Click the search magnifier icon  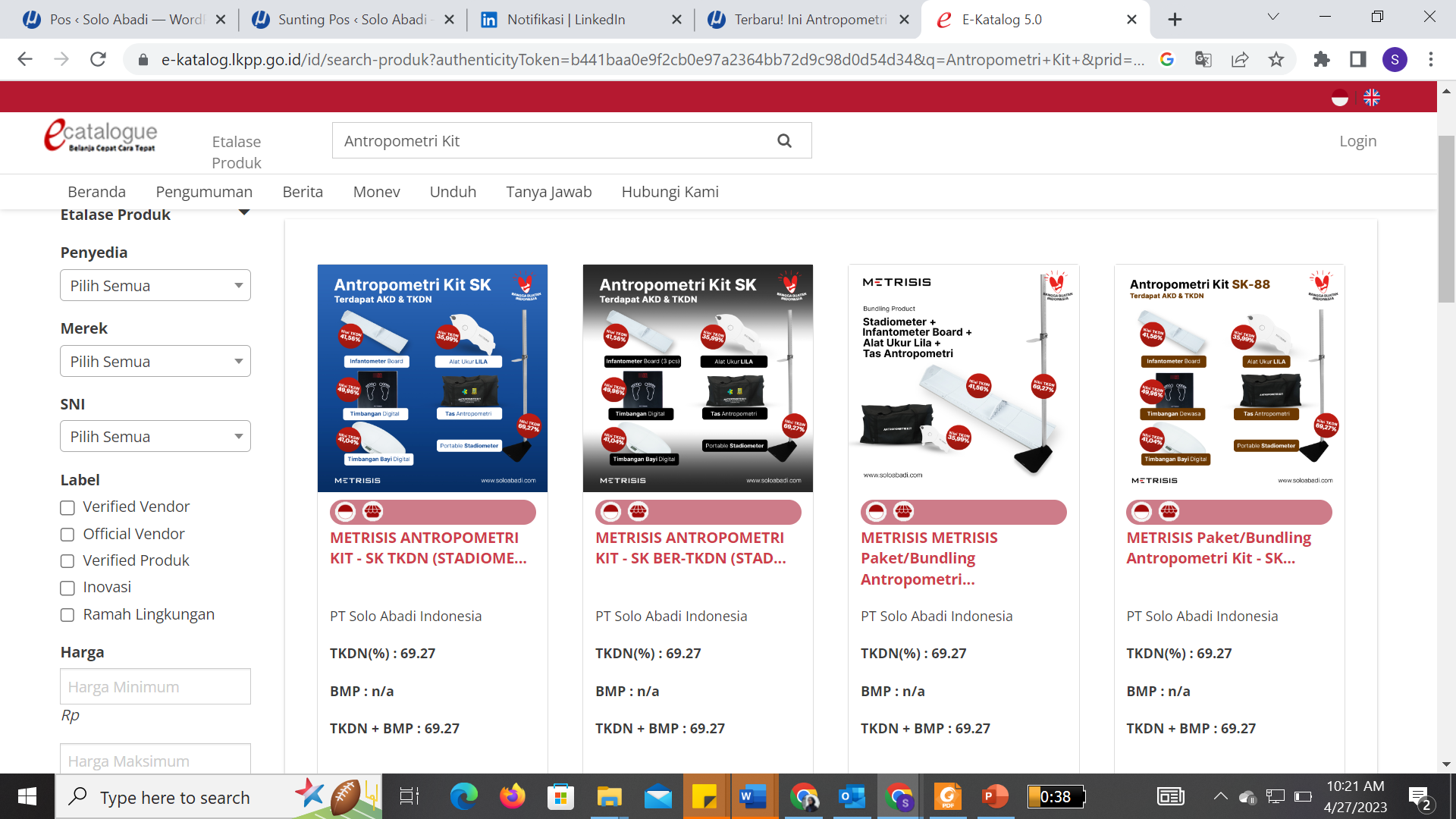point(784,141)
